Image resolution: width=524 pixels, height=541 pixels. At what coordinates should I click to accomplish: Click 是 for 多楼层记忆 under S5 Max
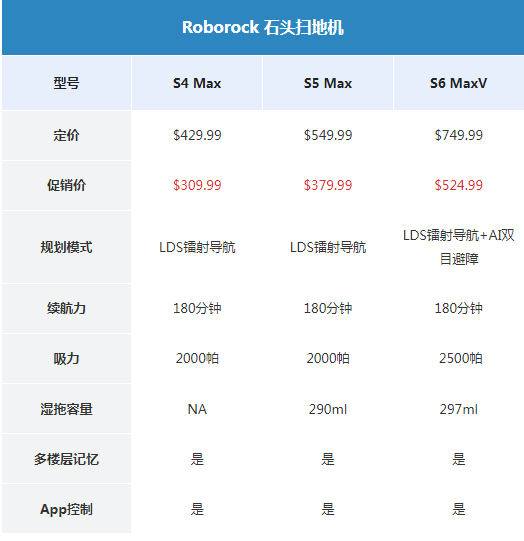pos(328,459)
